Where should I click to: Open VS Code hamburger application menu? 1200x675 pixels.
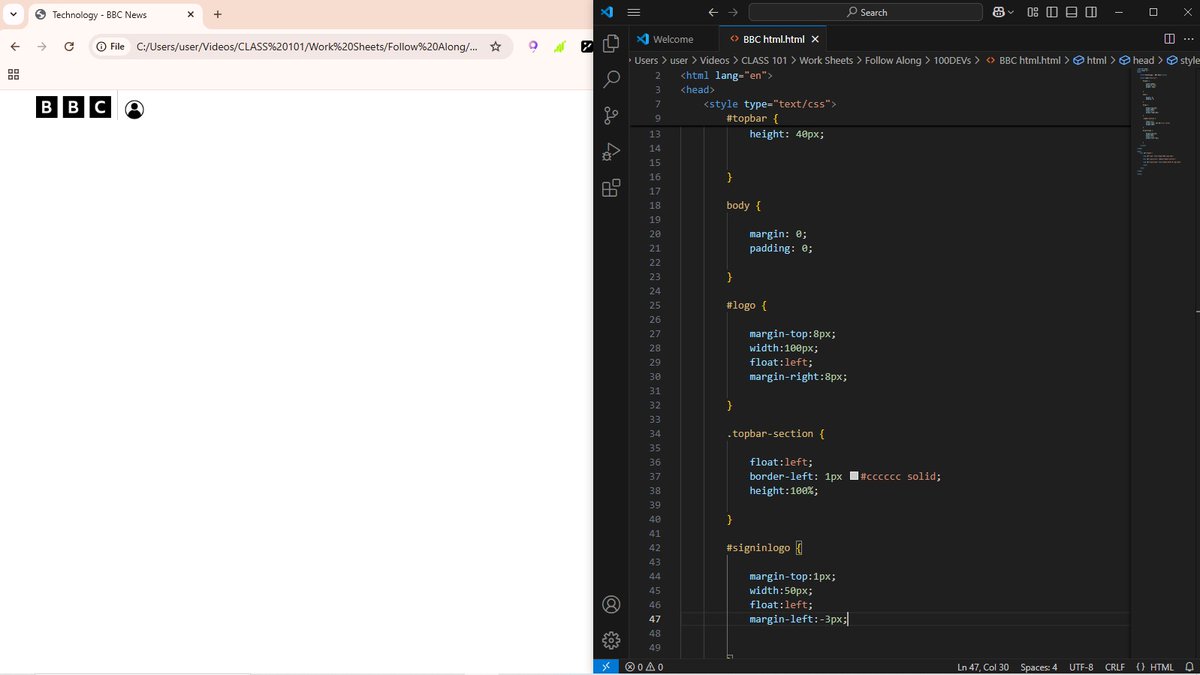[633, 12]
